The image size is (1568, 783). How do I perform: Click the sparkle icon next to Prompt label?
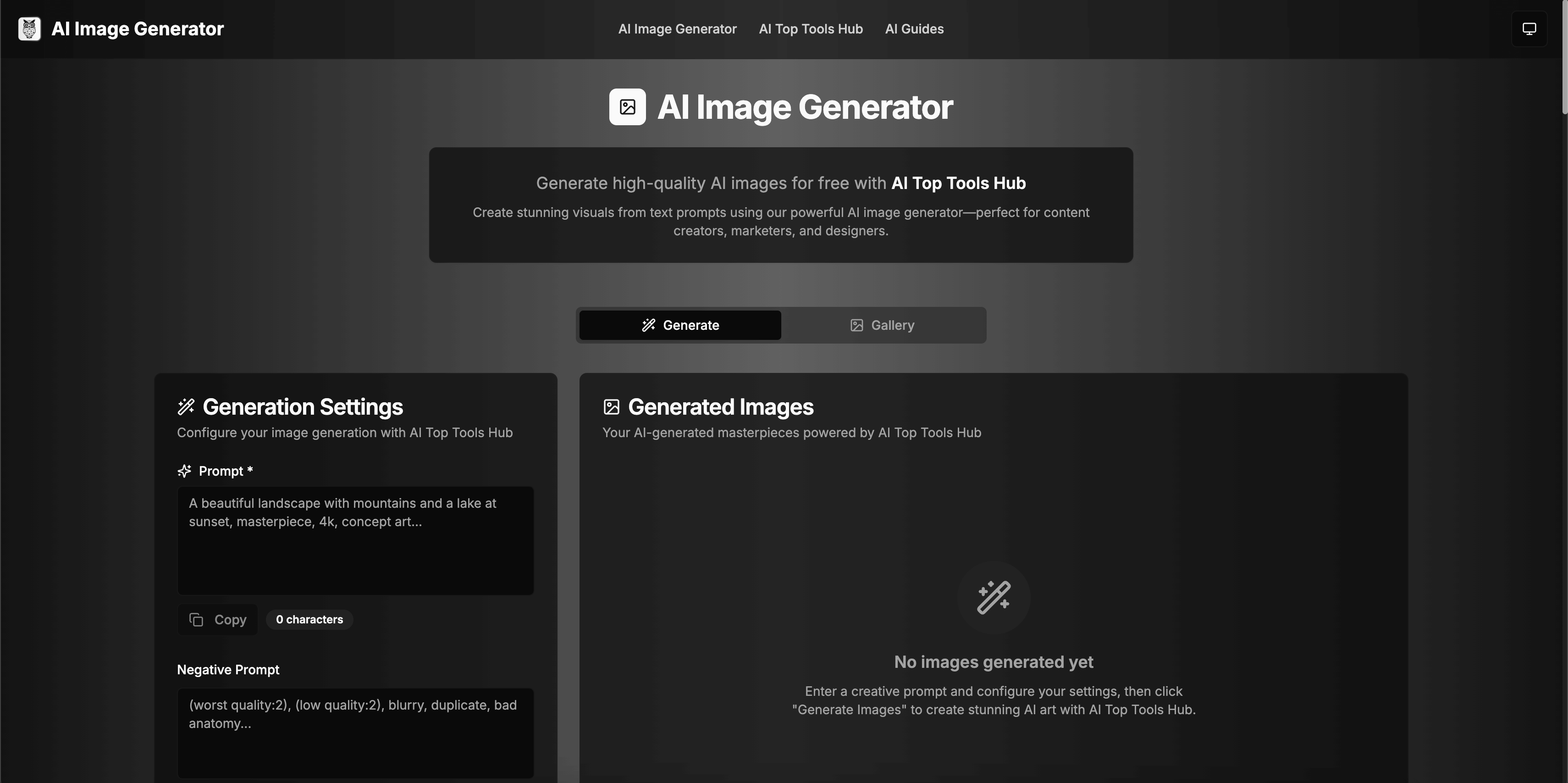(184, 471)
